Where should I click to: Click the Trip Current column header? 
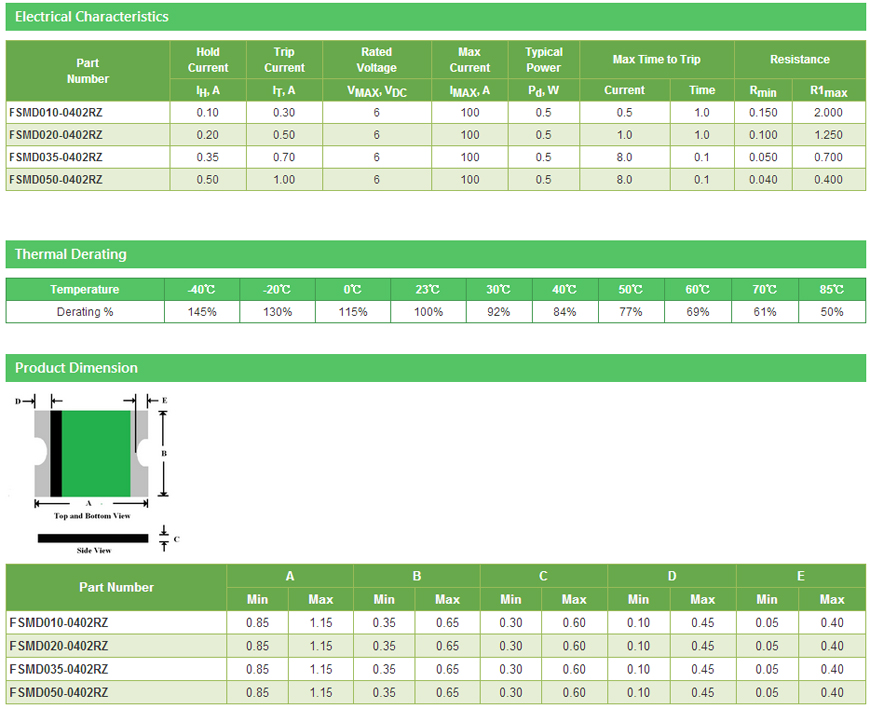point(284,60)
